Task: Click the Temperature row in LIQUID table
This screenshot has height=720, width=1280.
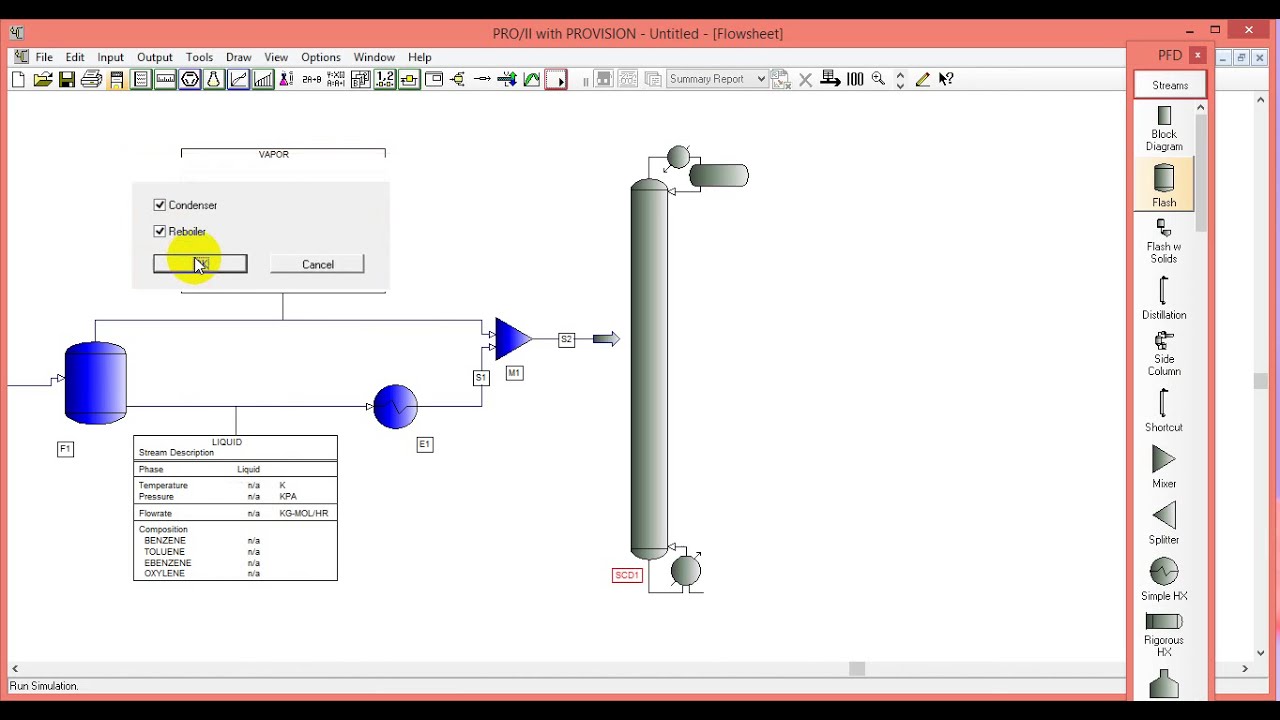Action: [235, 485]
